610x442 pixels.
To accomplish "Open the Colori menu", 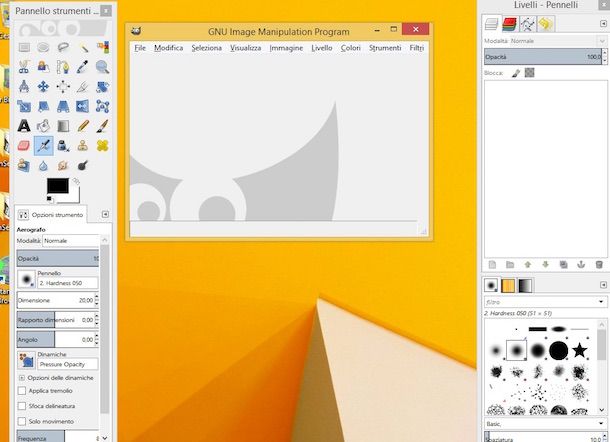I will click(x=351, y=48).
